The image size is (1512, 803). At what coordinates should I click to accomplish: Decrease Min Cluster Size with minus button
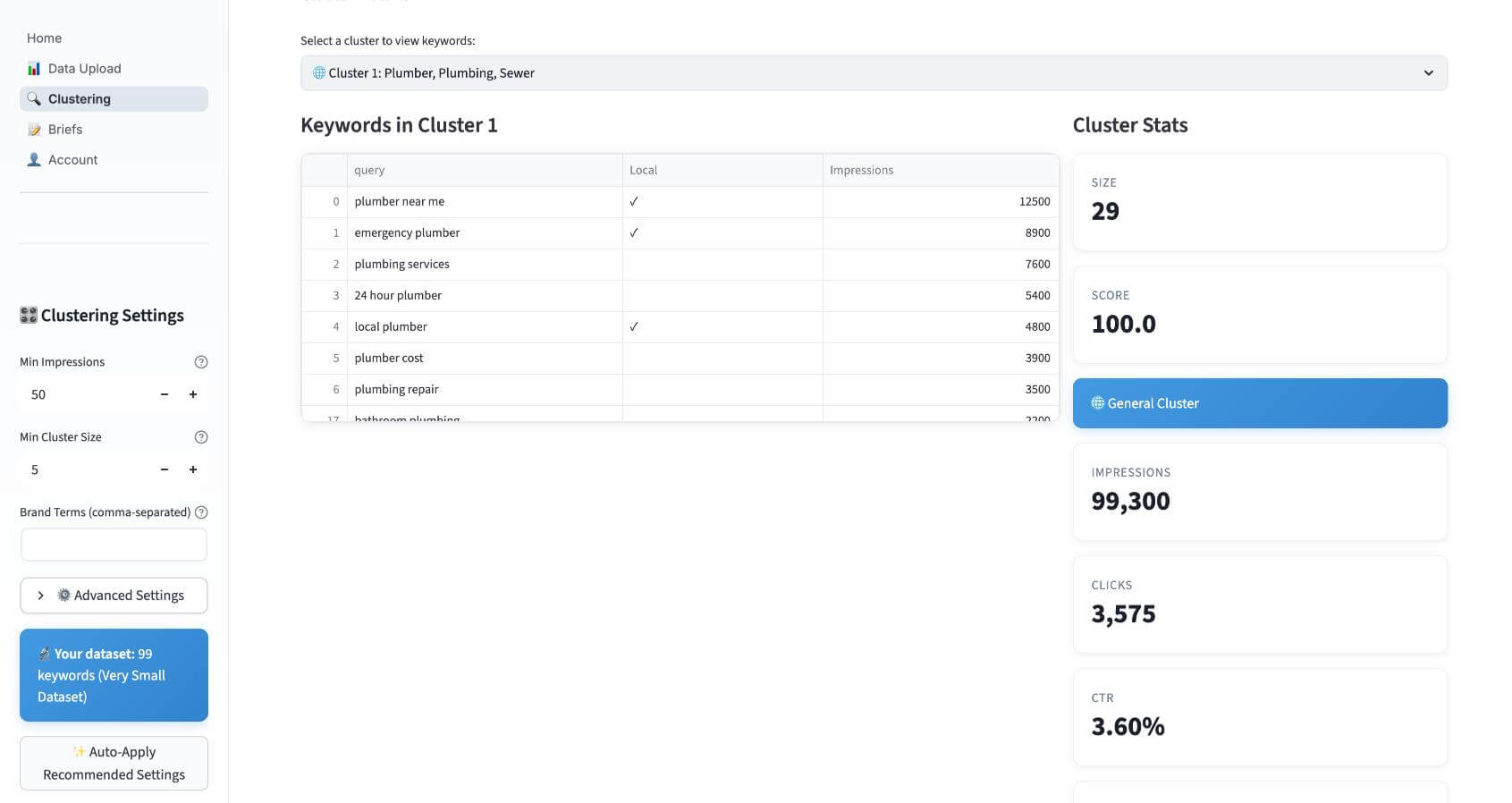click(165, 469)
